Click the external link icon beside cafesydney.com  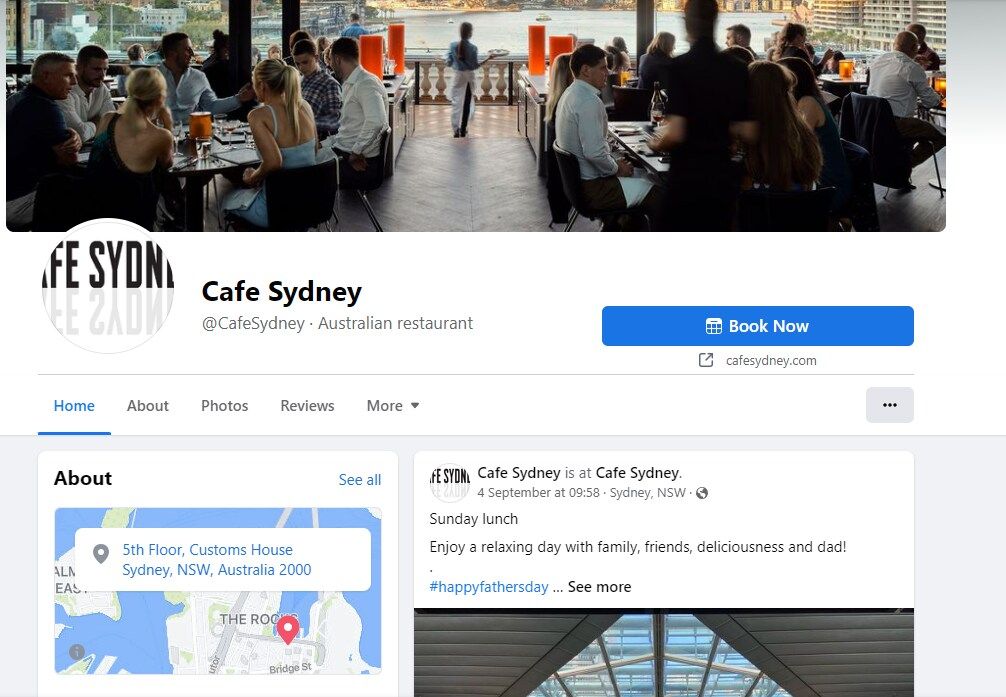[706, 360]
